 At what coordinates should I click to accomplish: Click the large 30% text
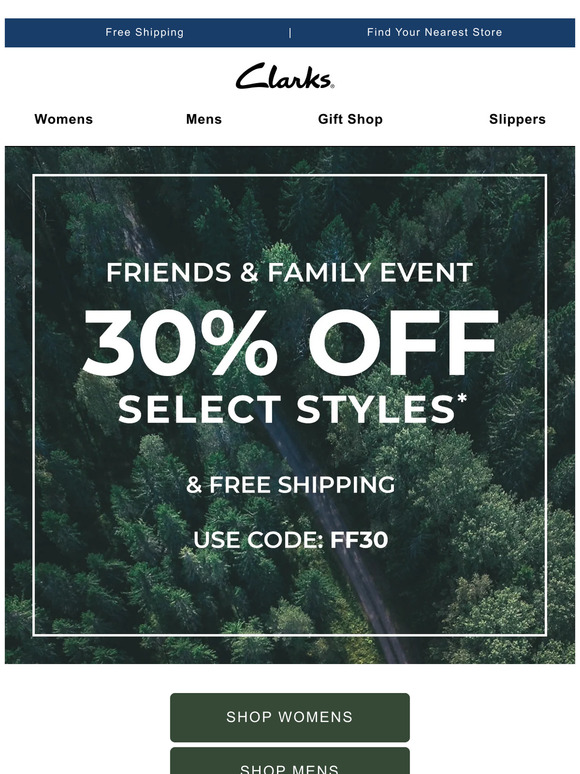coord(181,343)
